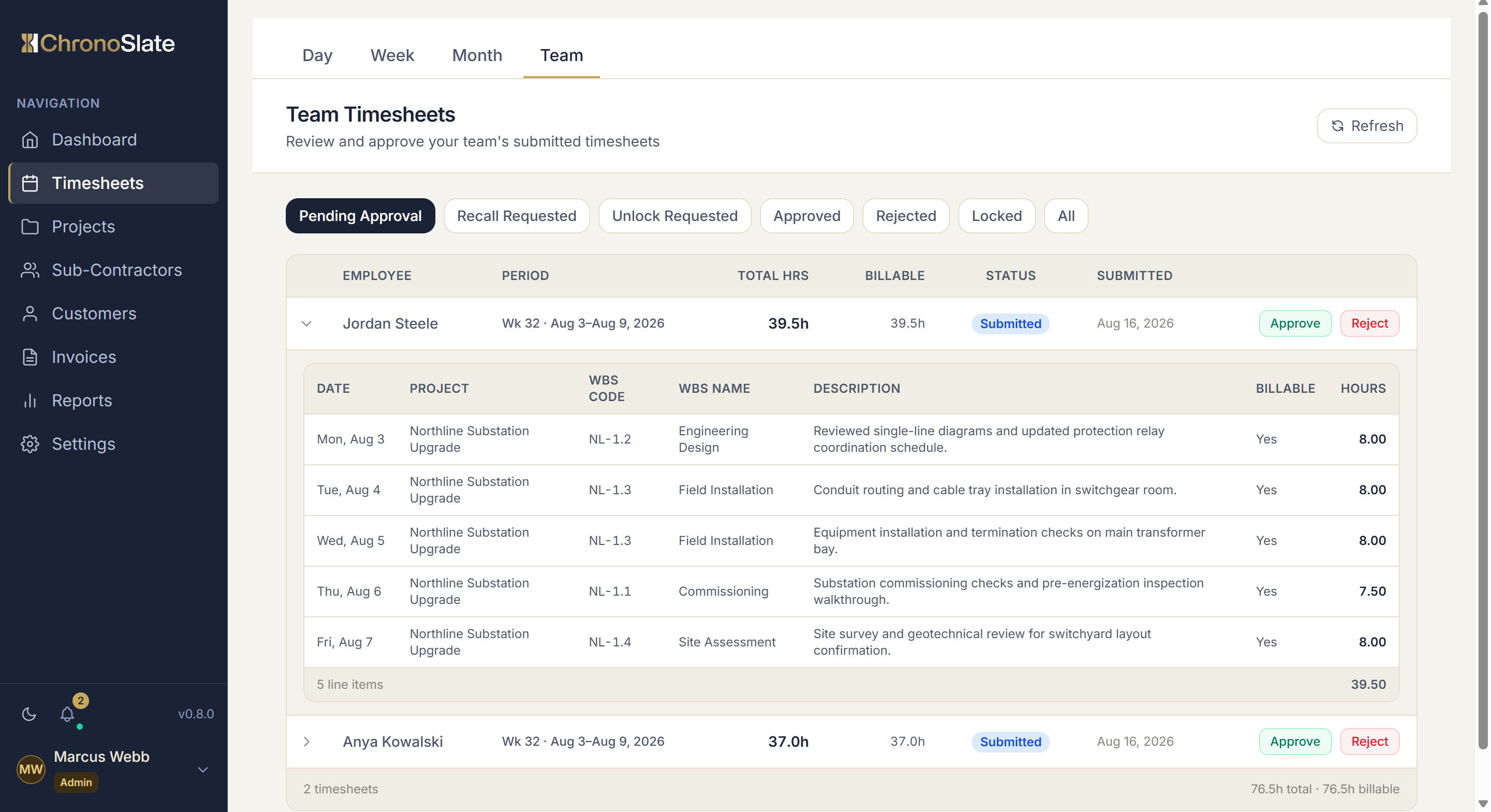Approve Anya Kowalski's timesheet

[x=1295, y=742]
